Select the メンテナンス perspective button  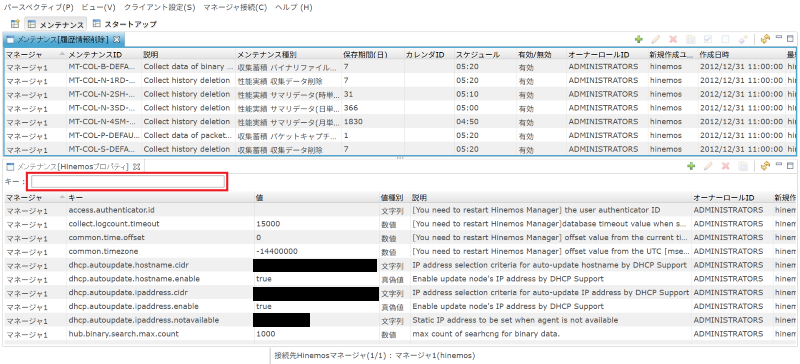tap(56, 23)
